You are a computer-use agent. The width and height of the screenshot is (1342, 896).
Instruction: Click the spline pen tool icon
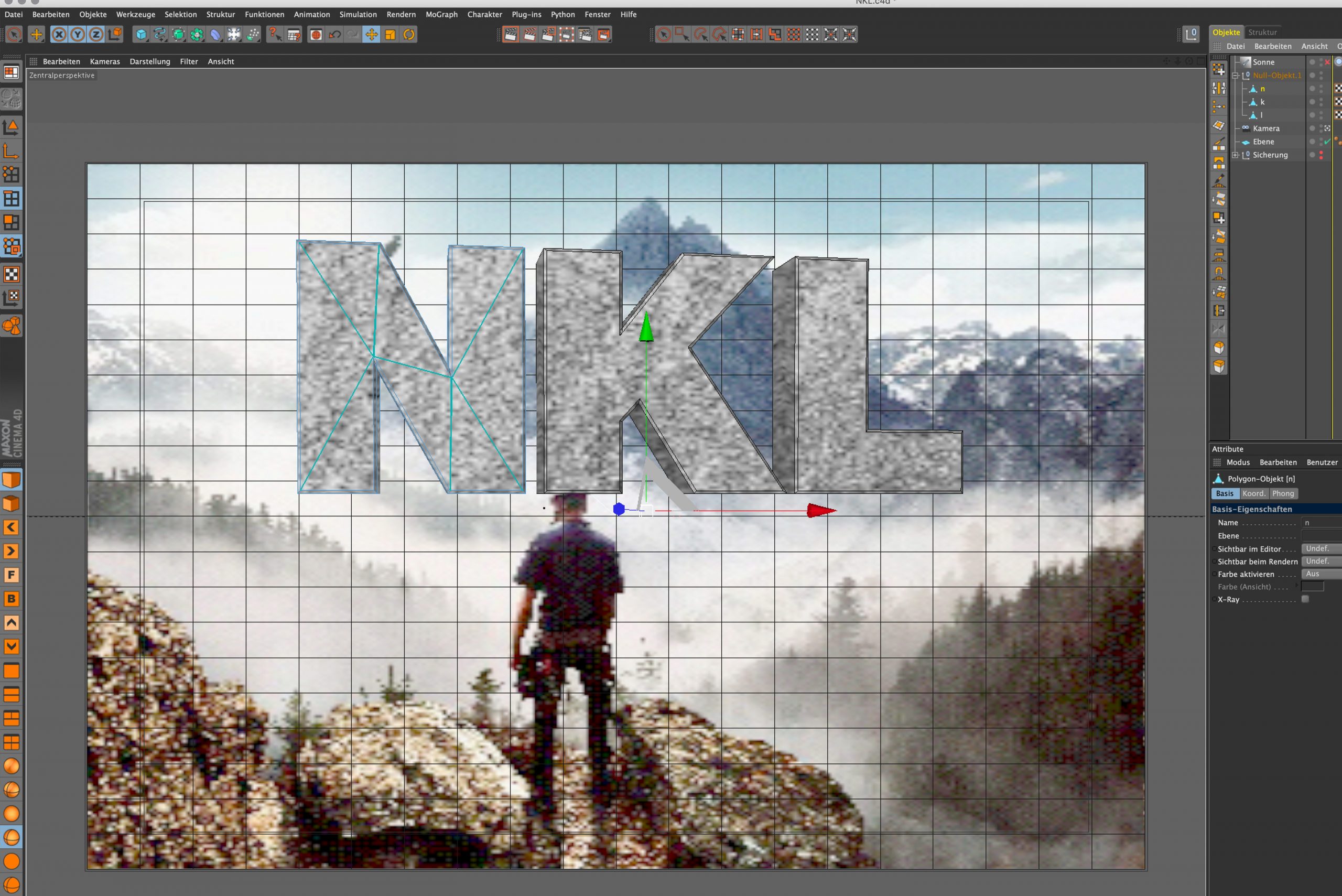pyautogui.click(x=159, y=35)
